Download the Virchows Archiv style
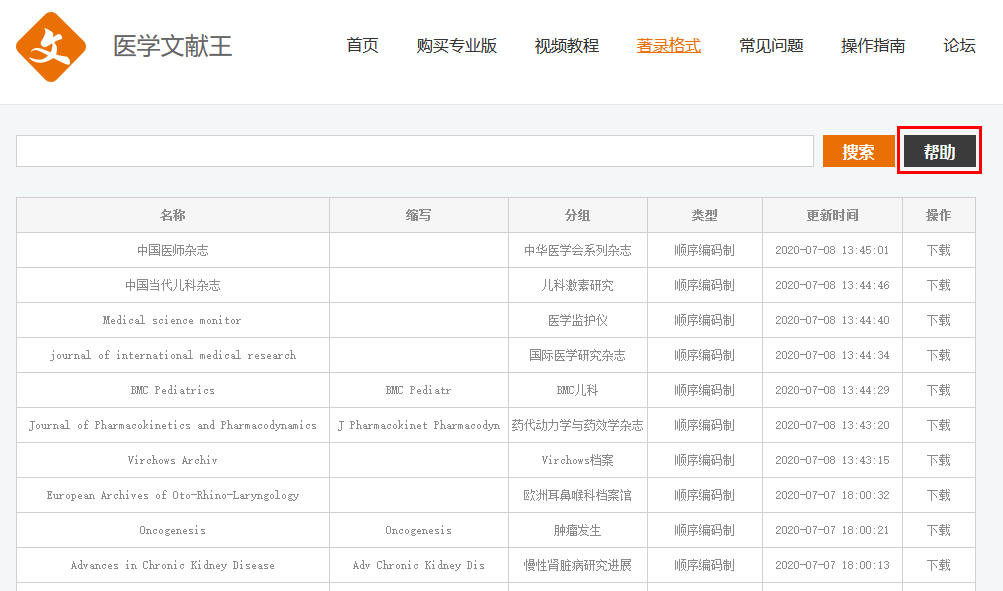Viewport: 1003px width, 591px height. click(x=938, y=460)
